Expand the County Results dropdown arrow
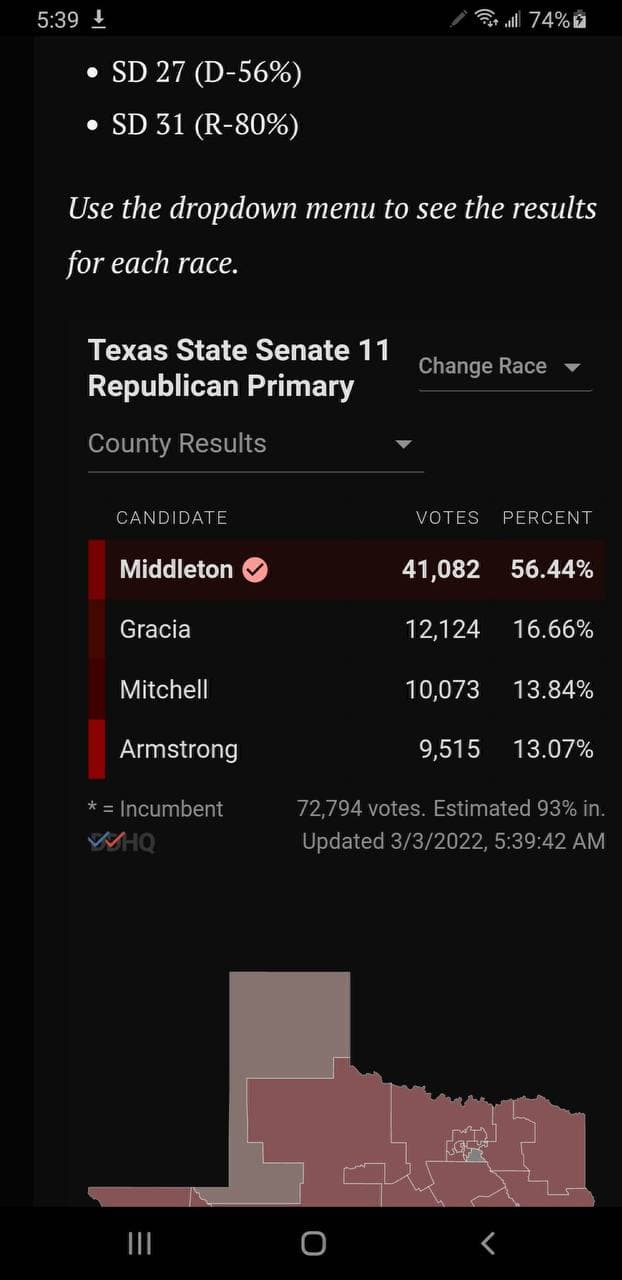This screenshot has height=1280, width=622. pyautogui.click(x=403, y=444)
